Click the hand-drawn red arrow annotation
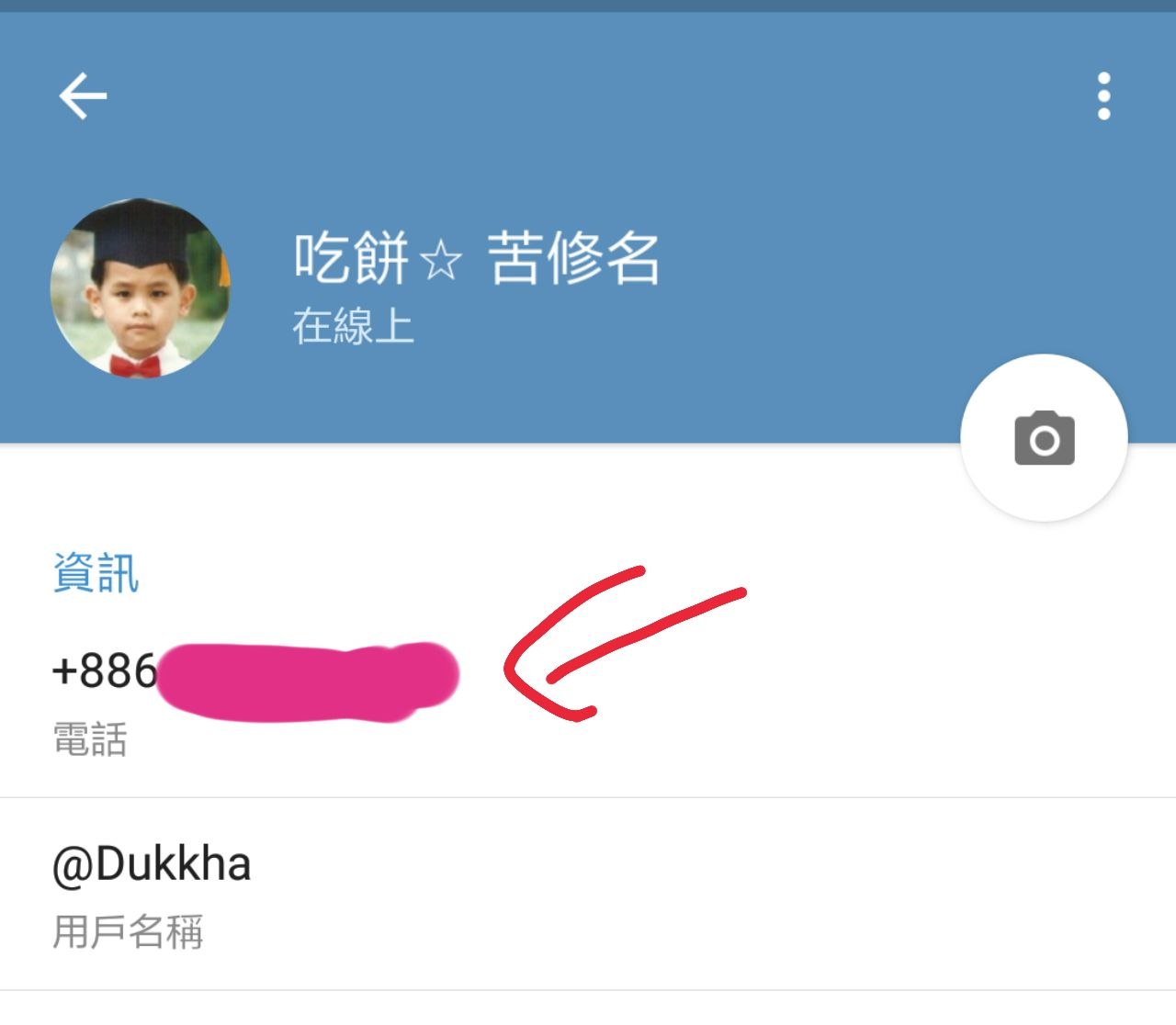This screenshot has width=1176, height=1025. pyautogui.click(x=625, y=643)
